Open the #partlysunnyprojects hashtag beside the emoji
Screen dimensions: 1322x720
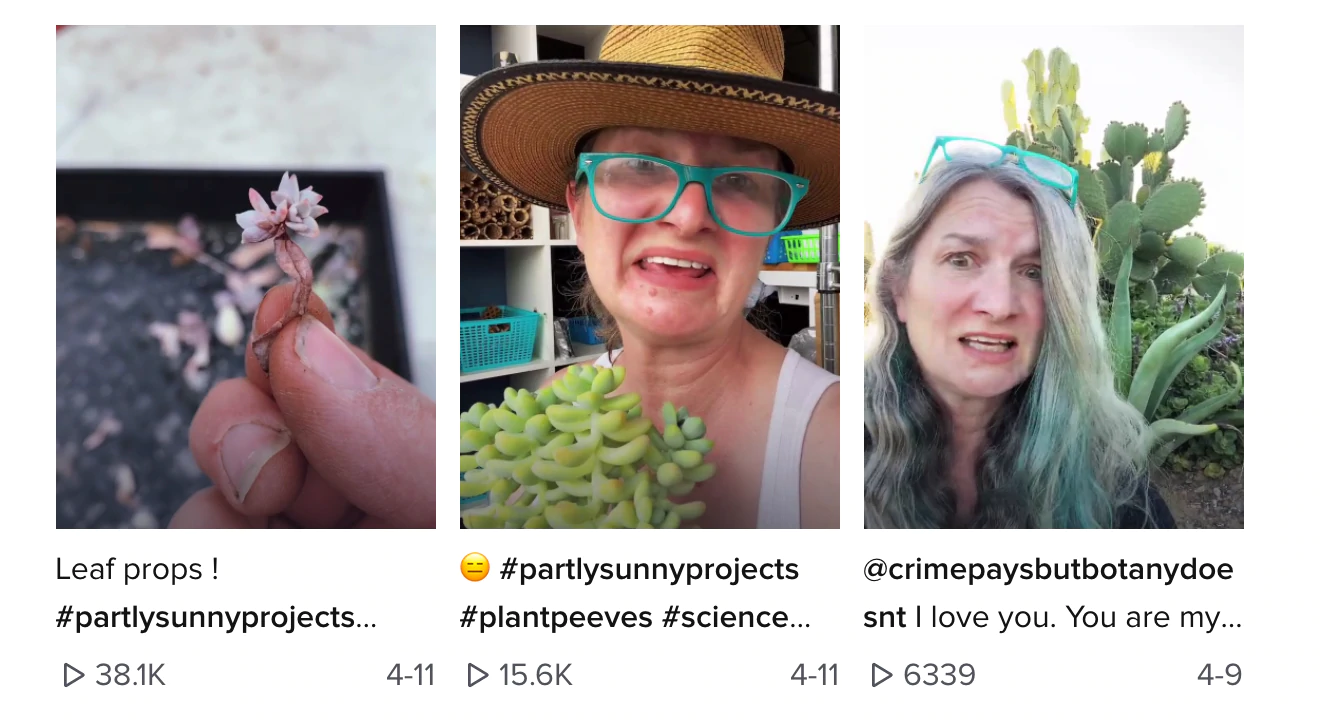click(649, 570)
